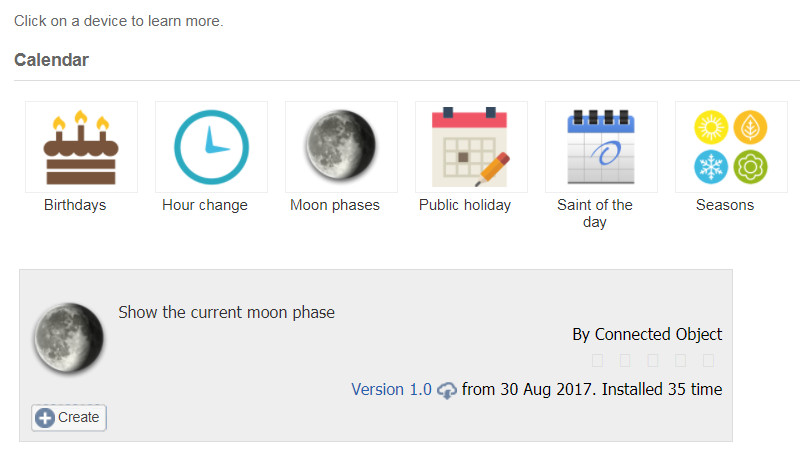Click the "Public holiday" text label
Screen dimensions: 800x453
point(465,205)
